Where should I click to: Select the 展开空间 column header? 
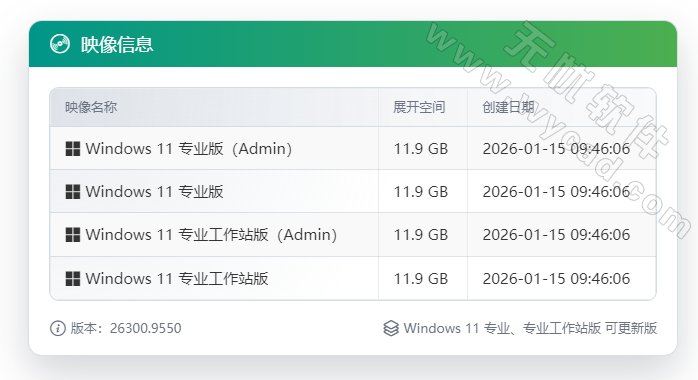pyautogui.click(x=419, y=107)
